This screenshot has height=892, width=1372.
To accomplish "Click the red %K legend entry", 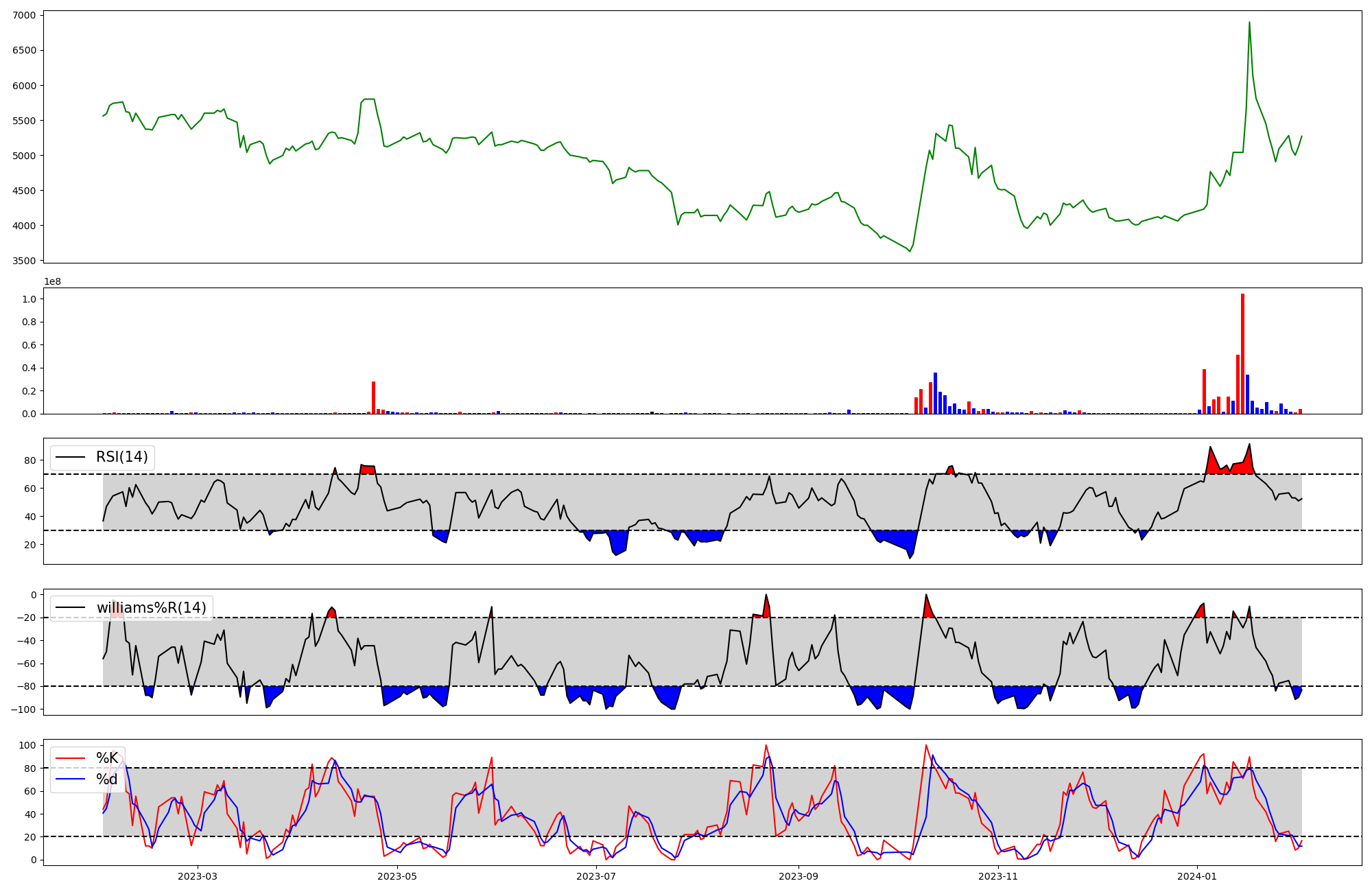I will (x=106, y=758).
